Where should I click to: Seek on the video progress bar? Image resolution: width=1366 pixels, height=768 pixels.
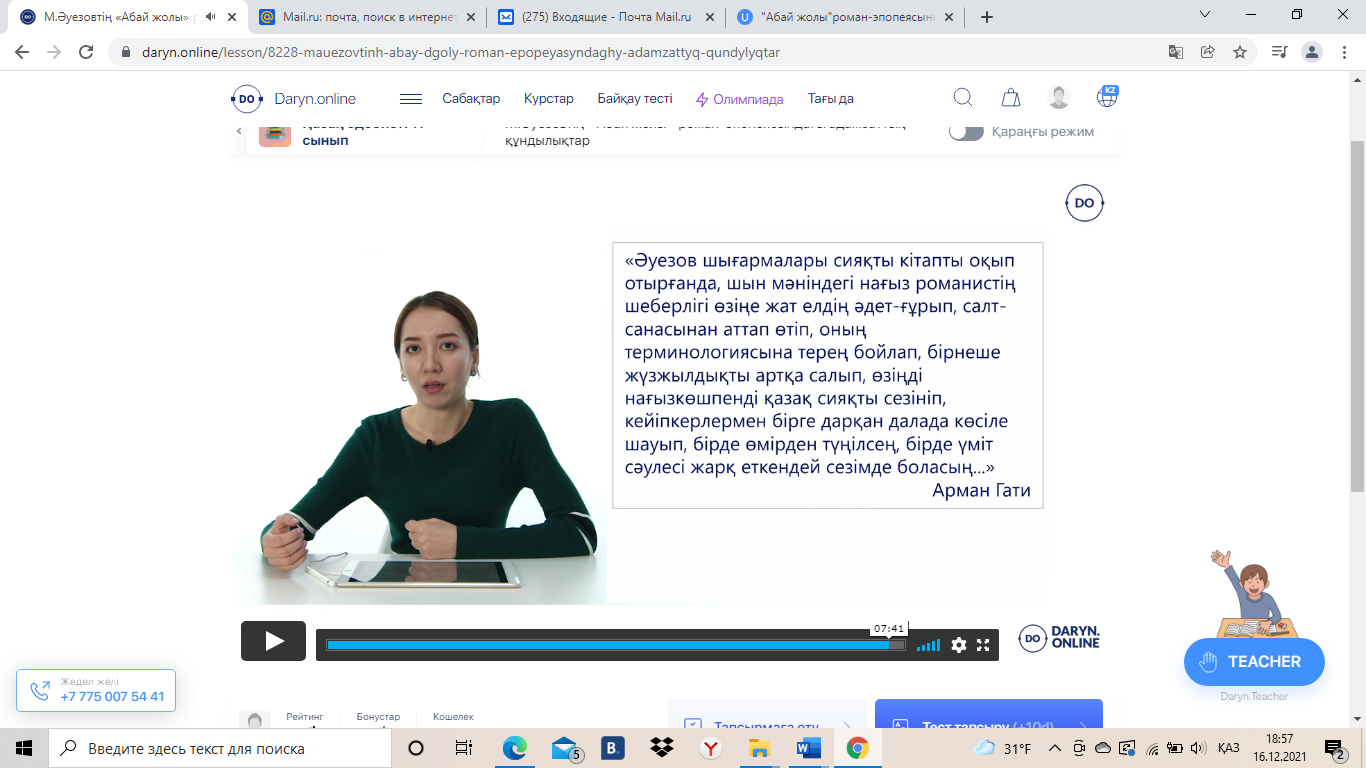pyautogui.click(x=615, y=645)
